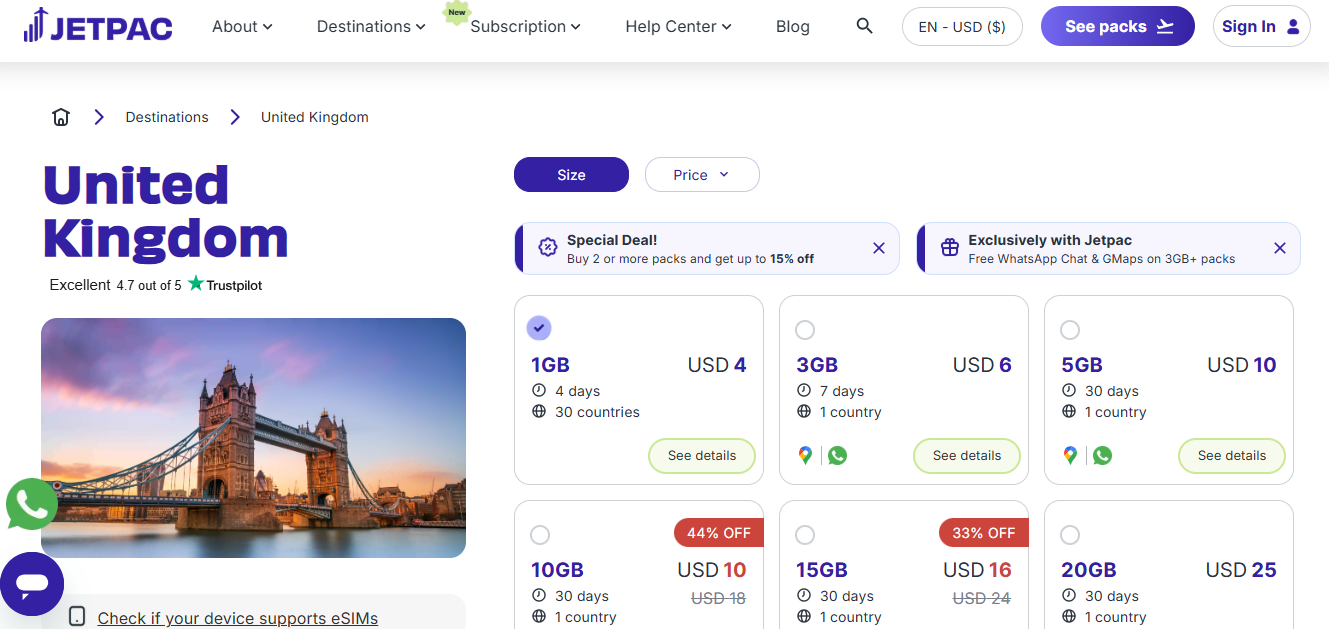Image resolution: width=1329 pixels, height=629 pixels.
Task: Click the struck-through USD 18 price
Action: pyautogui.click(x=717, y=598)
